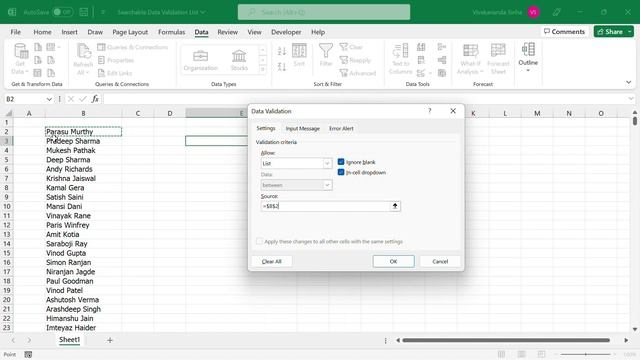The height and width of the screenshot is (360, 640).
Task: Click the Organization data type
Action: click(200, 60)
